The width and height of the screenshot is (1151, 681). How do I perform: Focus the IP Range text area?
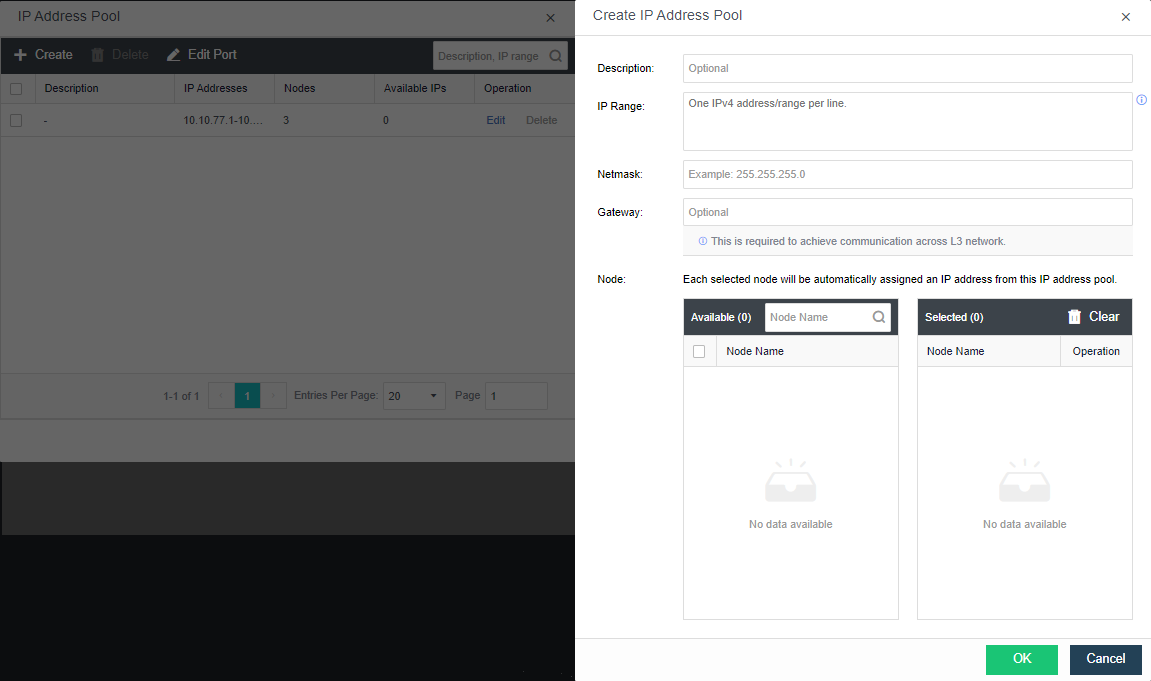907,121
